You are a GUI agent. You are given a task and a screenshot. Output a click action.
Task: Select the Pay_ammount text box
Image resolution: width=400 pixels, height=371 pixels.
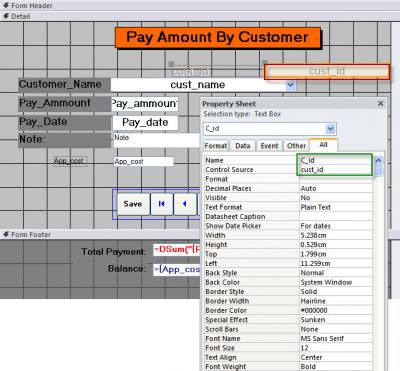coord(145,104)
